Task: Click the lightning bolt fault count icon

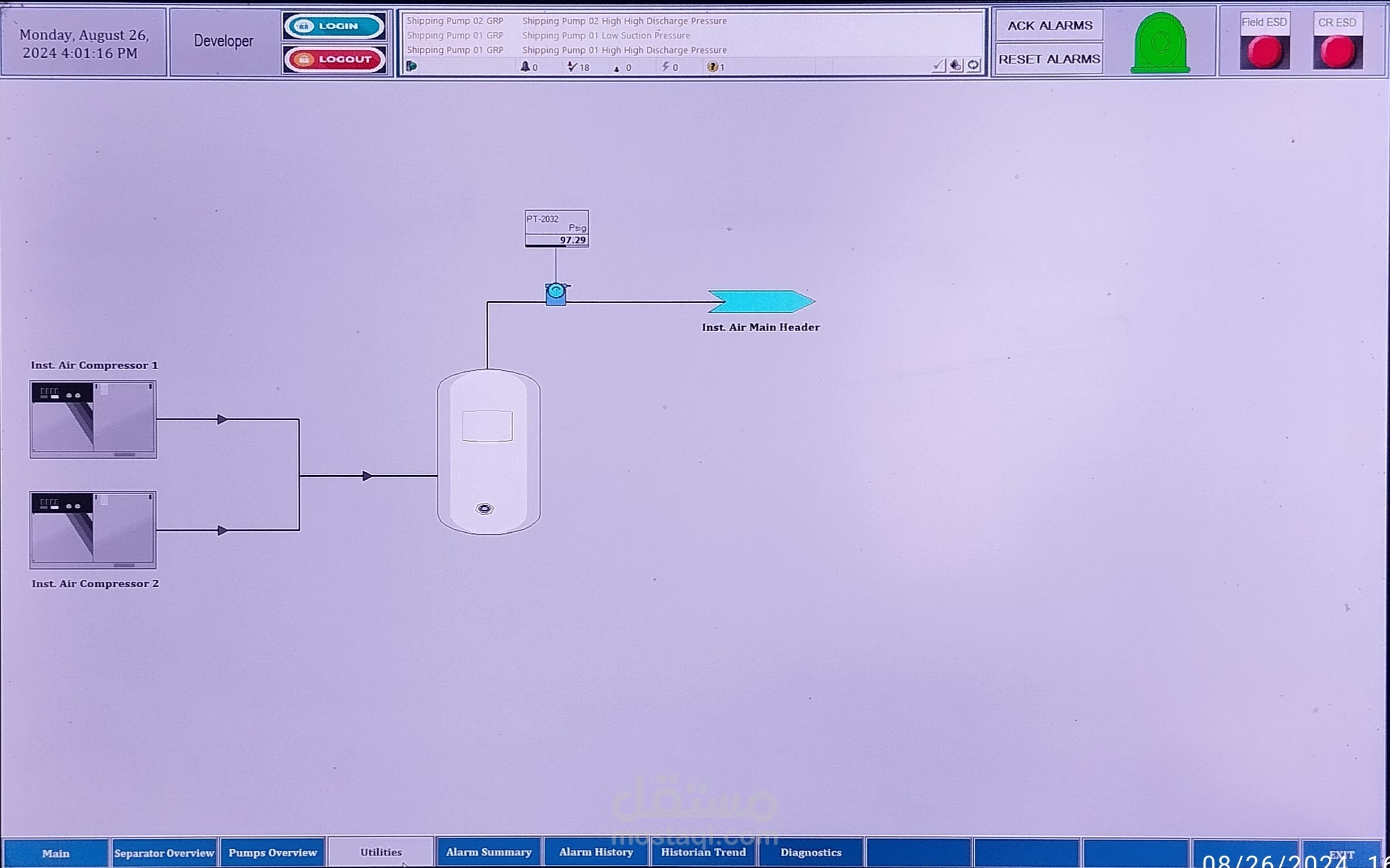Action: click(x=666, y=67)
